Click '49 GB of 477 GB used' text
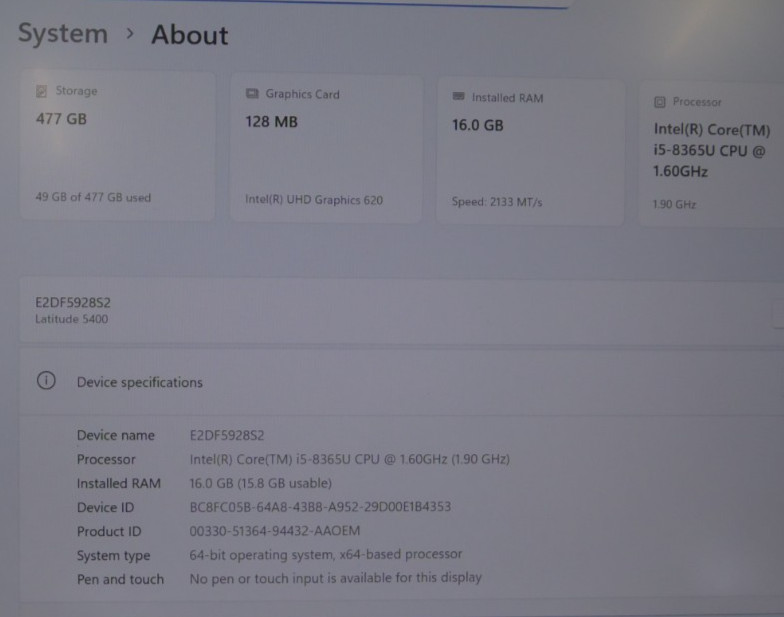The image size is (784, 617). 93,197
